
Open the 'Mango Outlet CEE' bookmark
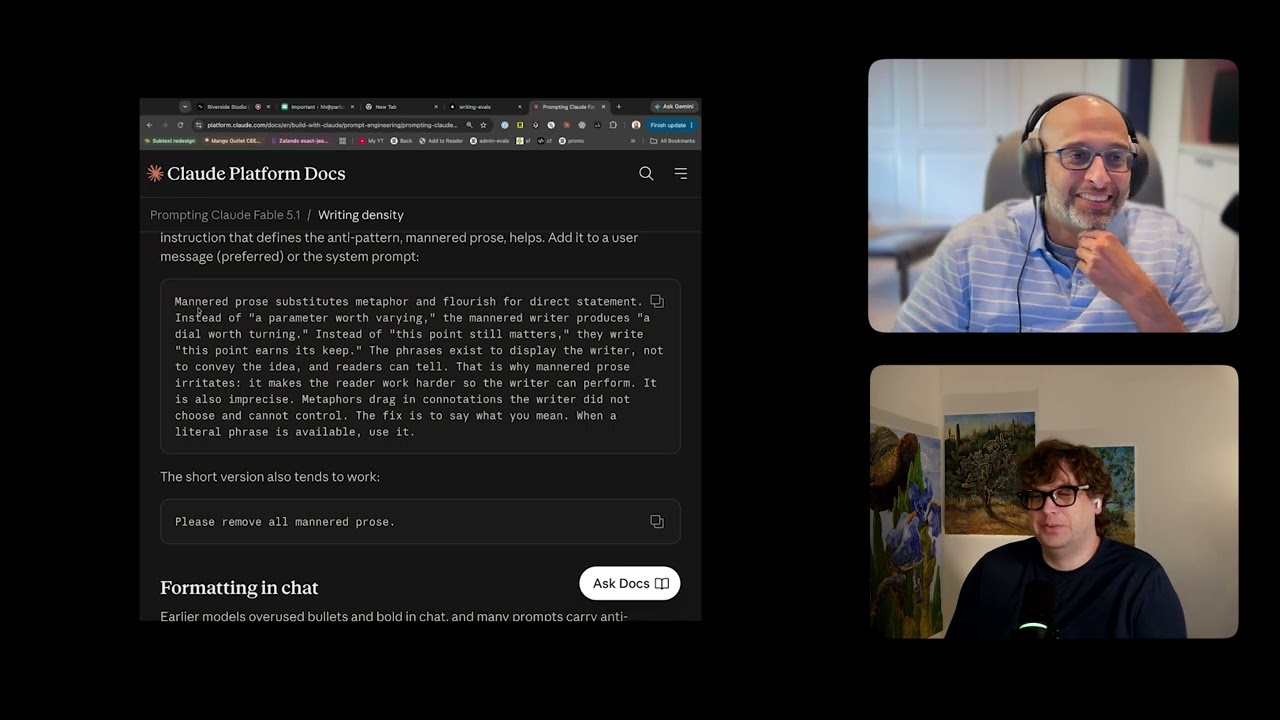tap(233, 141)
